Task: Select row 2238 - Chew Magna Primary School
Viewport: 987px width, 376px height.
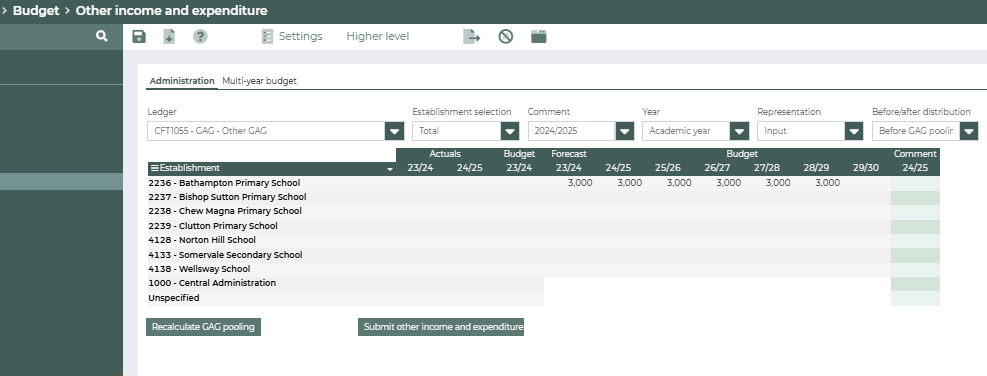Action: (x=225, y=211)
